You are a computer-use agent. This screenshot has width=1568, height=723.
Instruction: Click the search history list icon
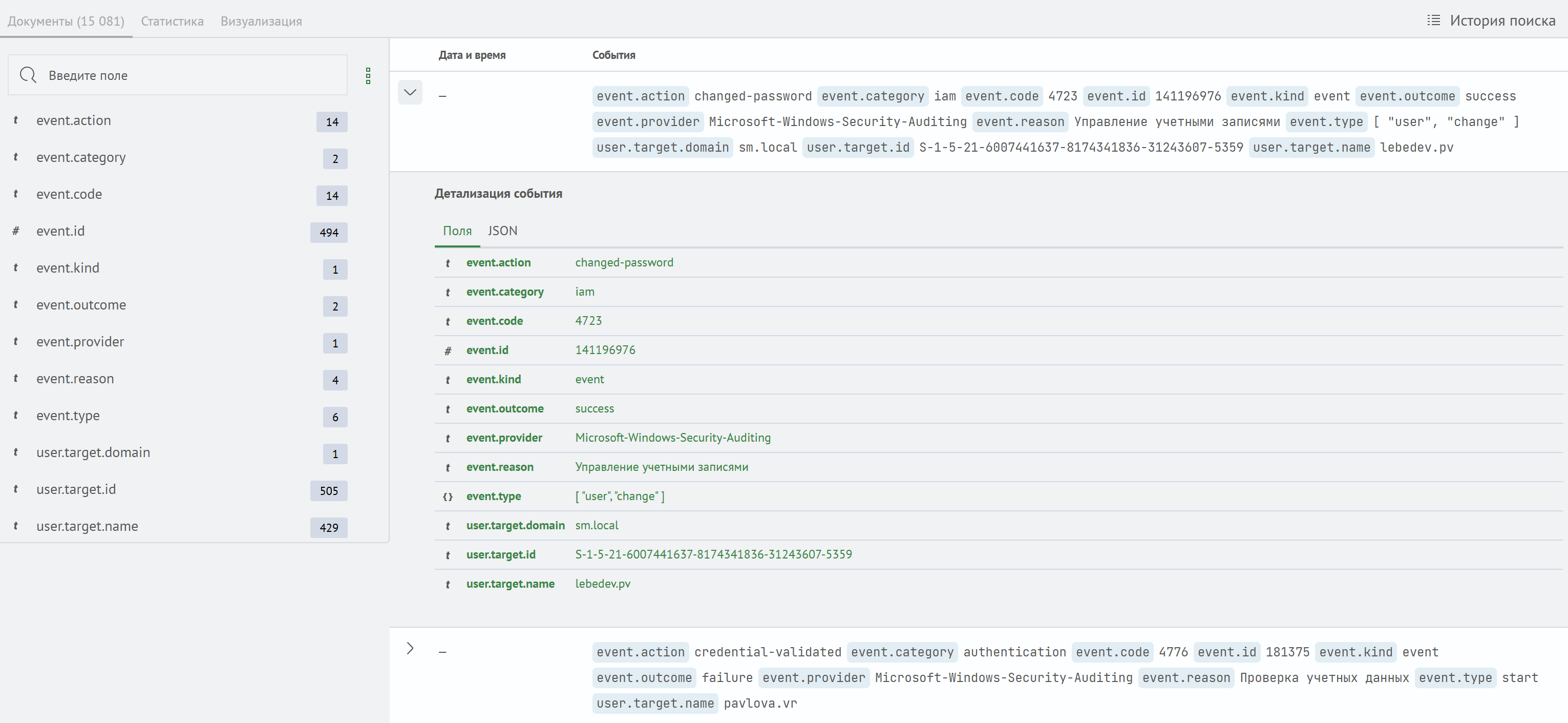[x=1433, y=20]
